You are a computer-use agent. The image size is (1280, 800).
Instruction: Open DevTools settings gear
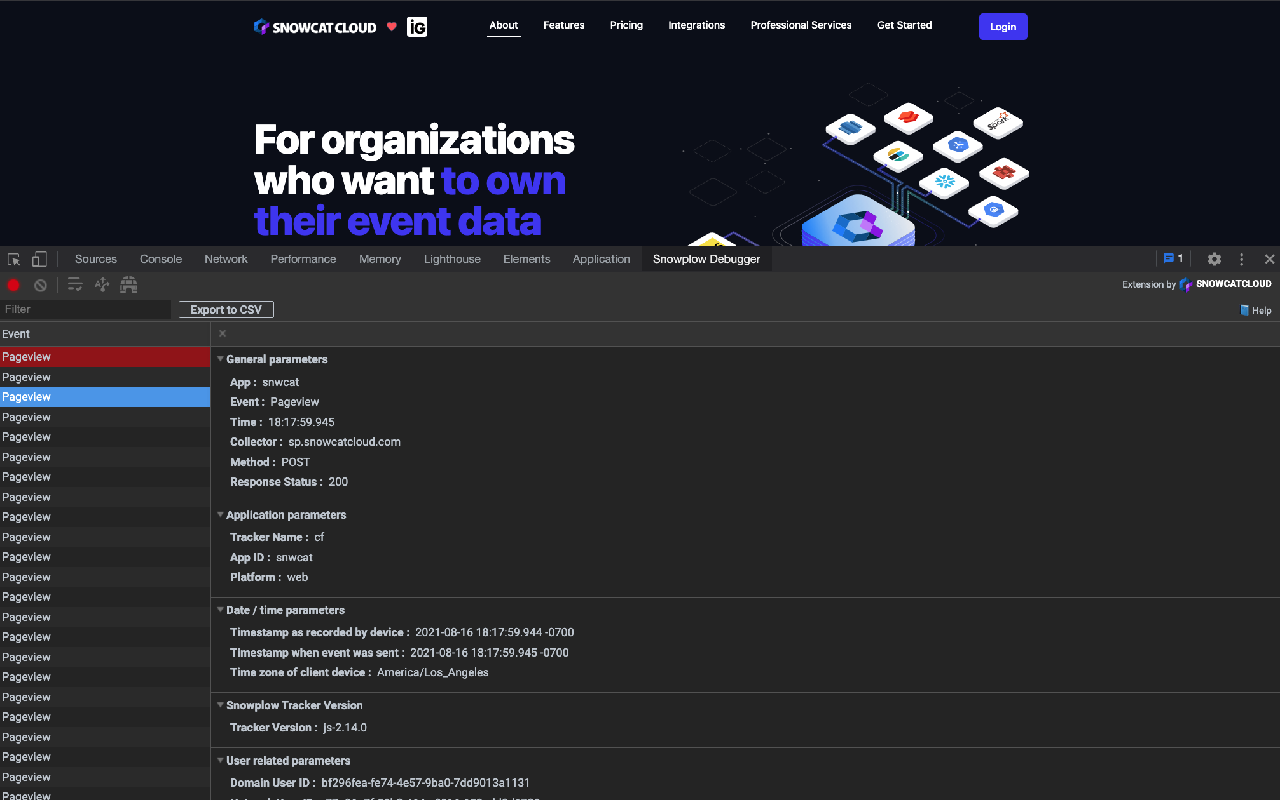coord(1214,258)
